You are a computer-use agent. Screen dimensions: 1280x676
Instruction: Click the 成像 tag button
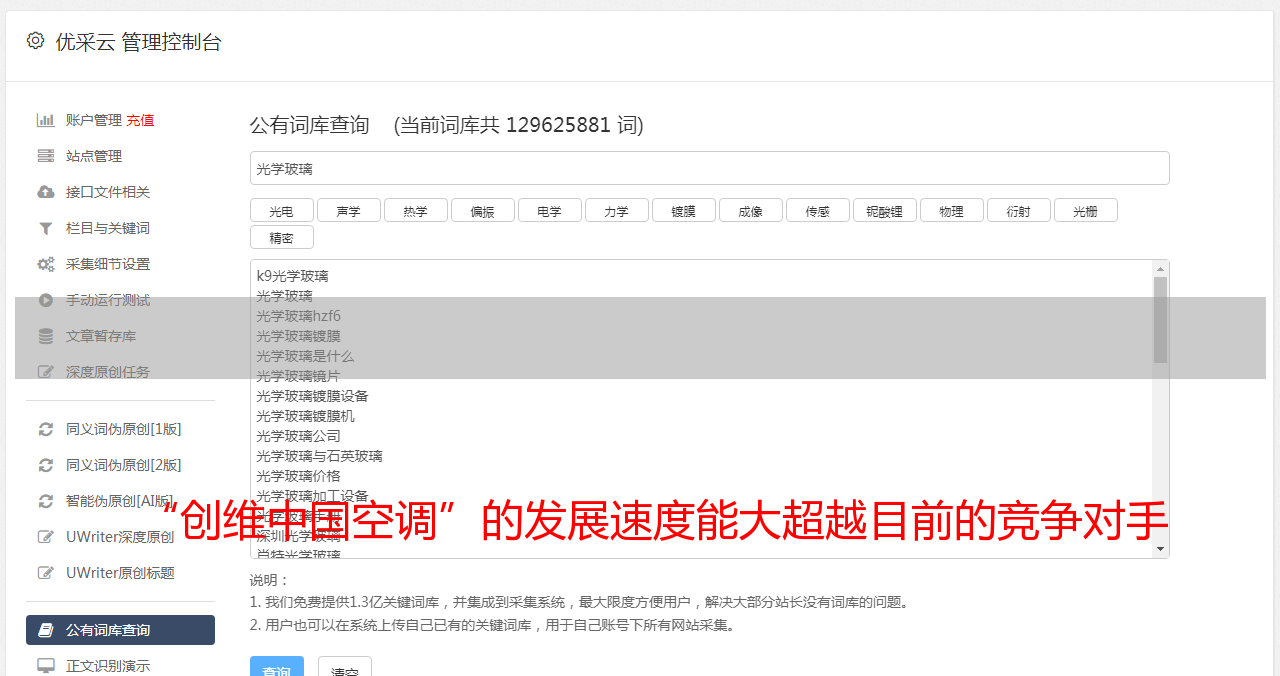click(750, 211)
